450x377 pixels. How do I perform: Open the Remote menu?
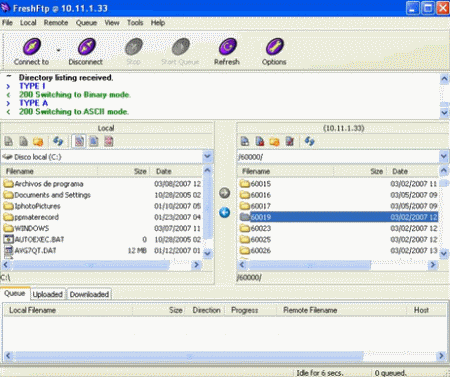[x=56, y=23]
